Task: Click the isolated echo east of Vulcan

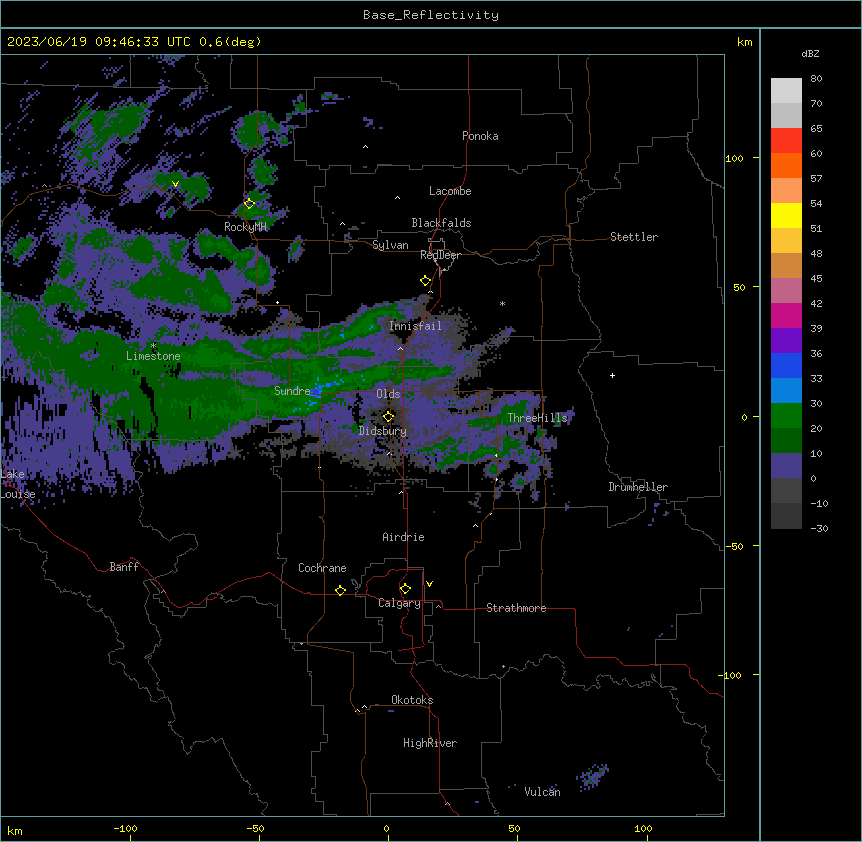Action: (x=592, y=777)
